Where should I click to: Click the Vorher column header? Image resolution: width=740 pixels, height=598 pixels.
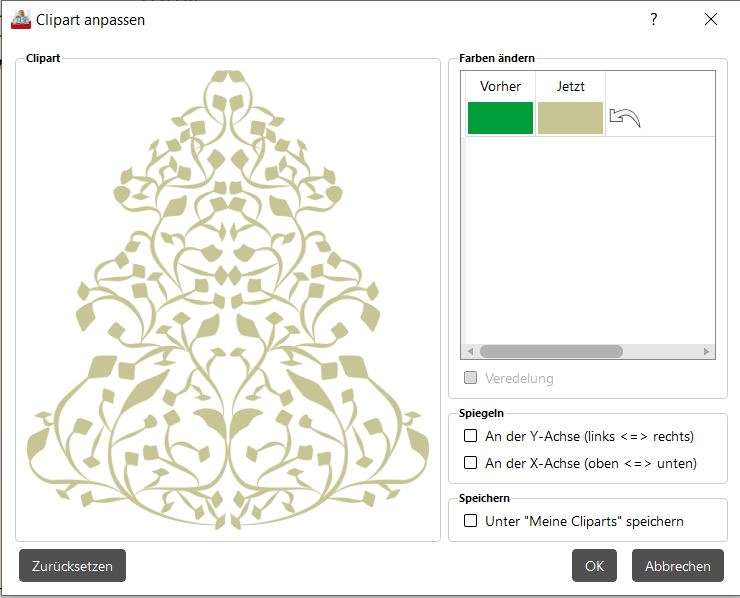coord(500,86)
